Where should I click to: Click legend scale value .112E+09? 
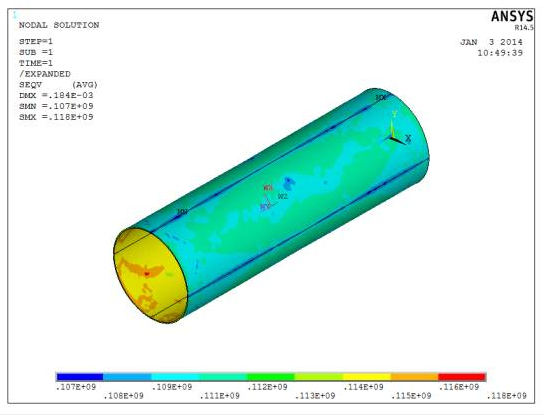pos(267,387)
